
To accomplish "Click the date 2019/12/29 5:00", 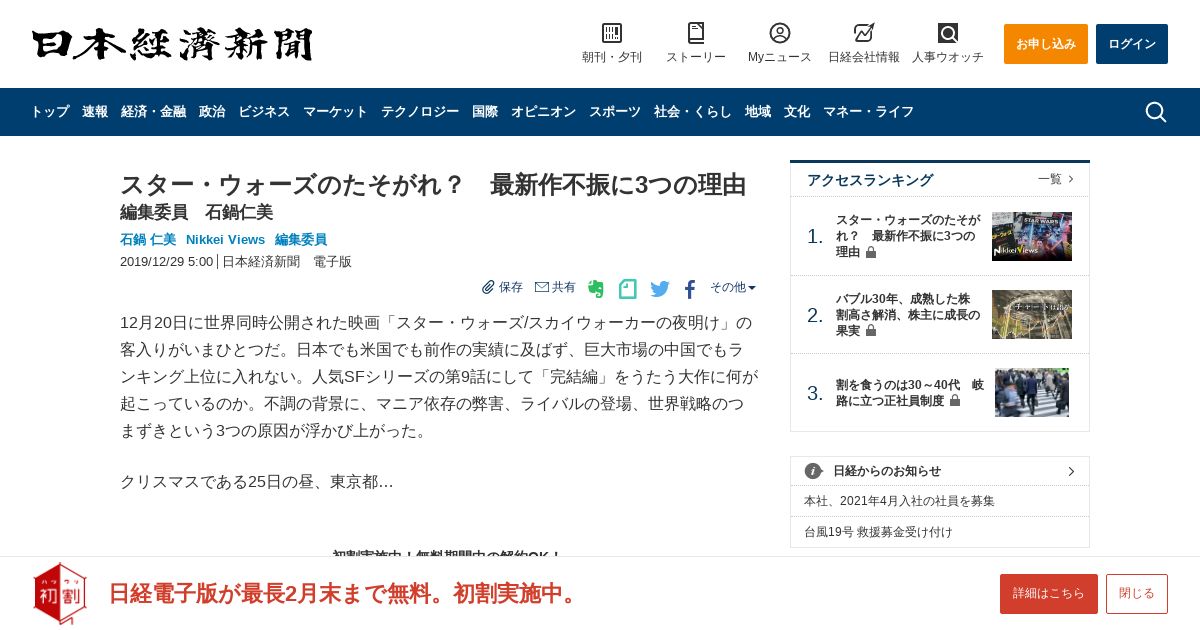I will click(x=167, y=262).
